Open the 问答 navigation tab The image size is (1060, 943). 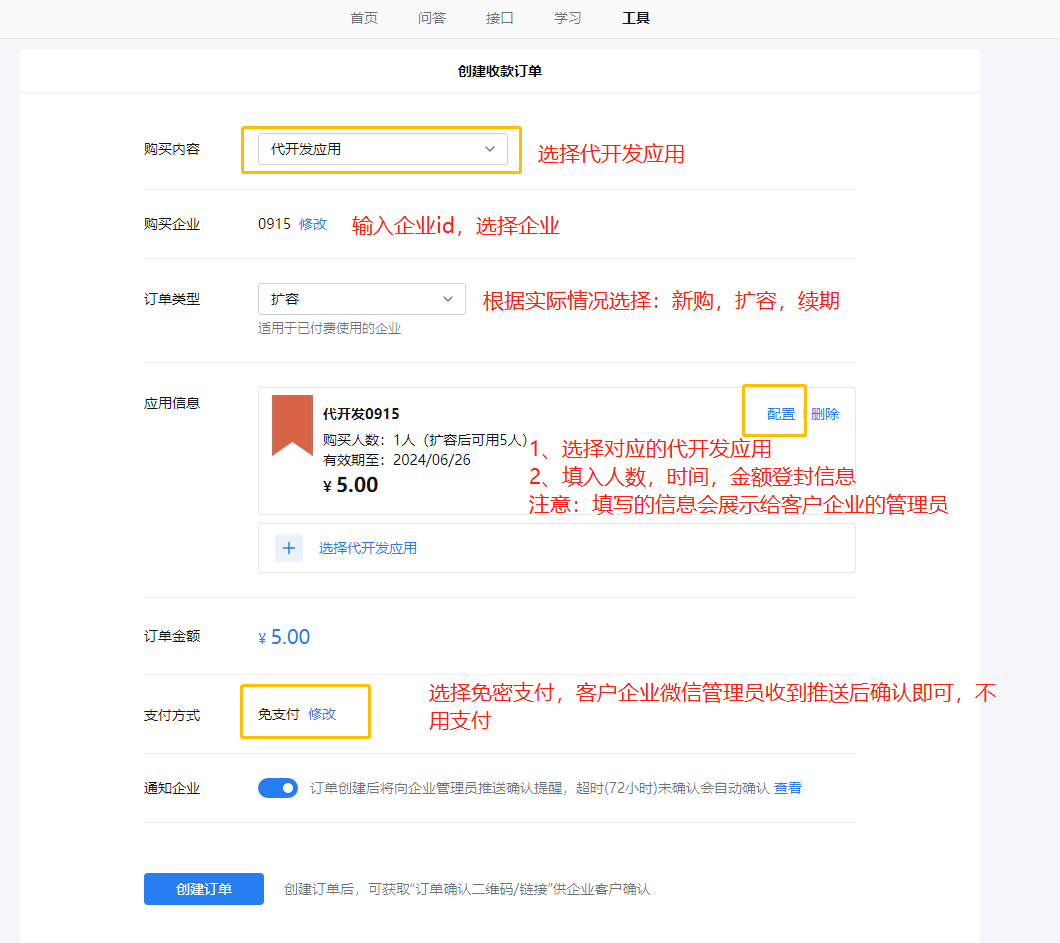coord(432,18)
